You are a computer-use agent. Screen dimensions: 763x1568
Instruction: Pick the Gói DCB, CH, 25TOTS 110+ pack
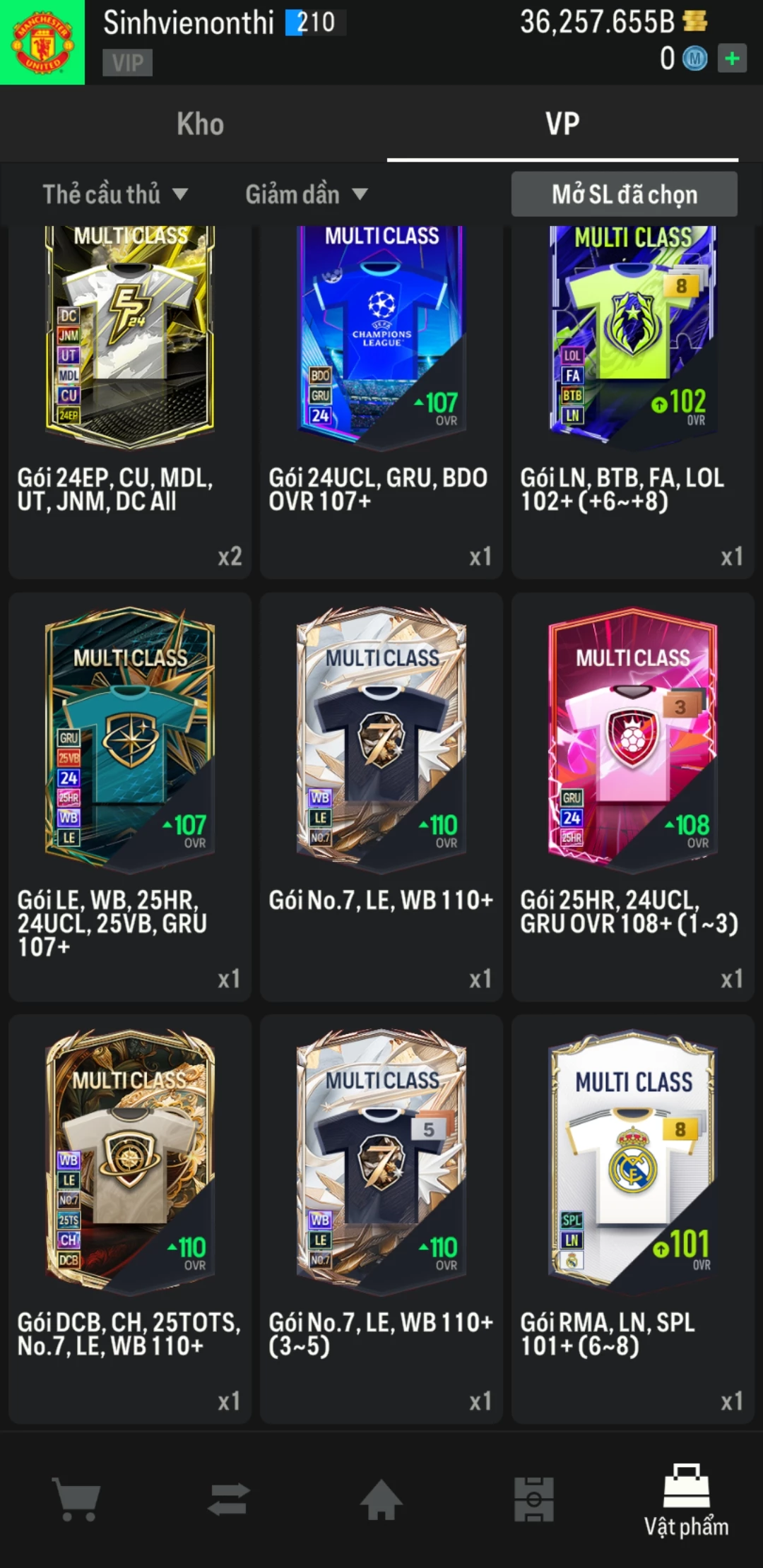tap(130, 1219)
